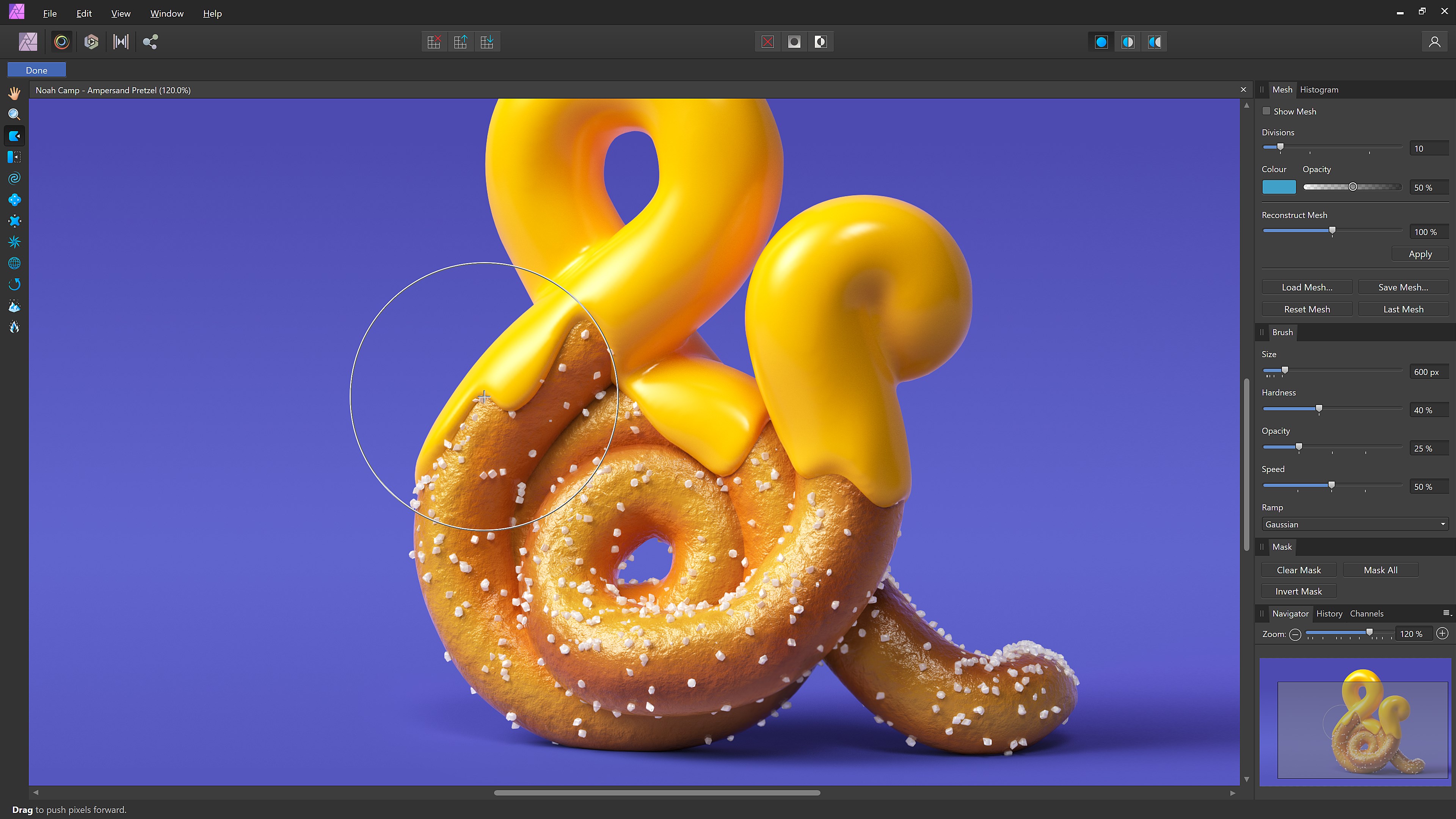The image size is (1456, 819).
Task: Enable the Show Mesh checkbox
Action: (x=1267, y=111)
